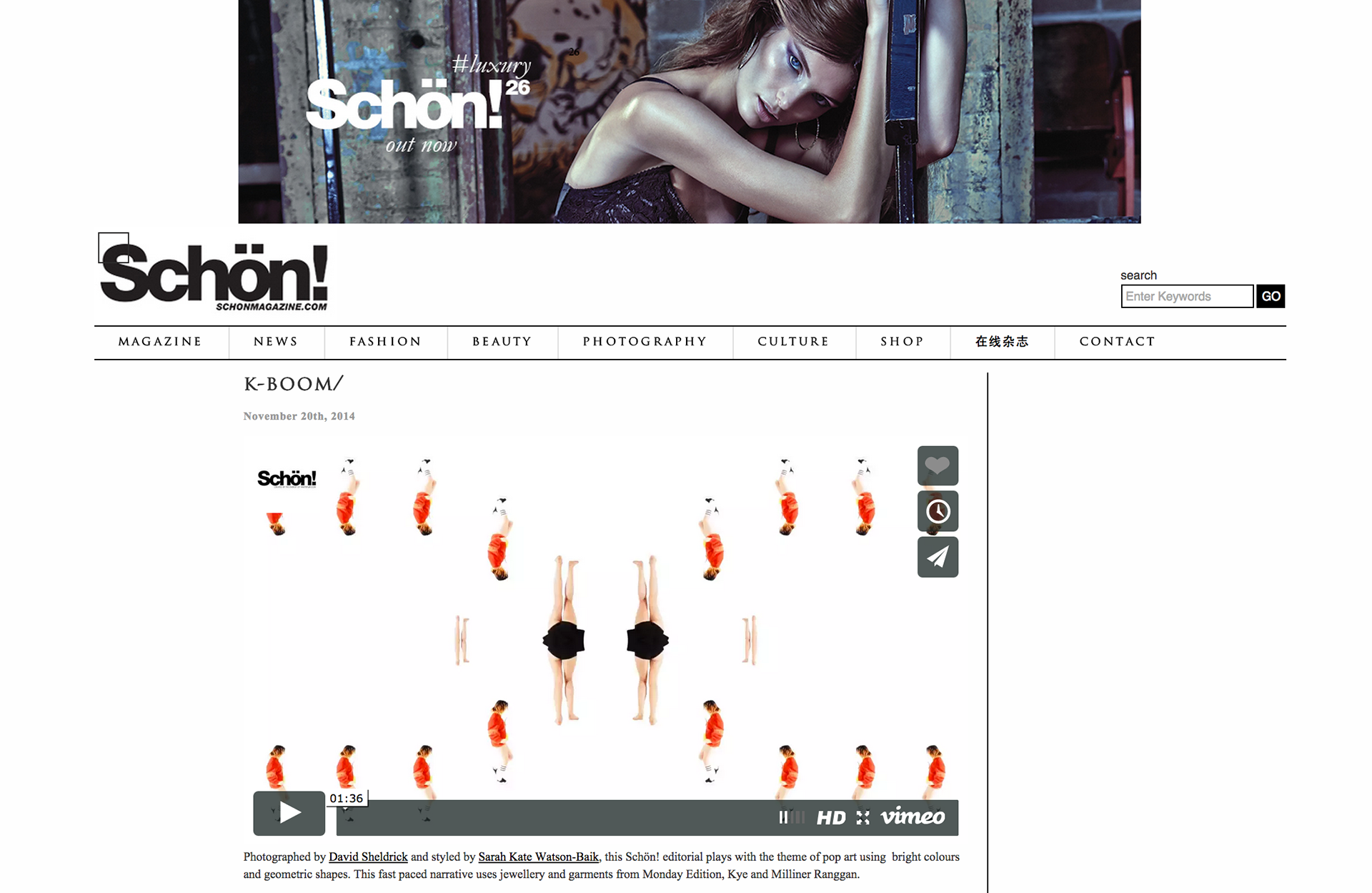Screen dimensions: 1372x893
Task: Open fullscreen mode in the video player
Action: point(863,817)
